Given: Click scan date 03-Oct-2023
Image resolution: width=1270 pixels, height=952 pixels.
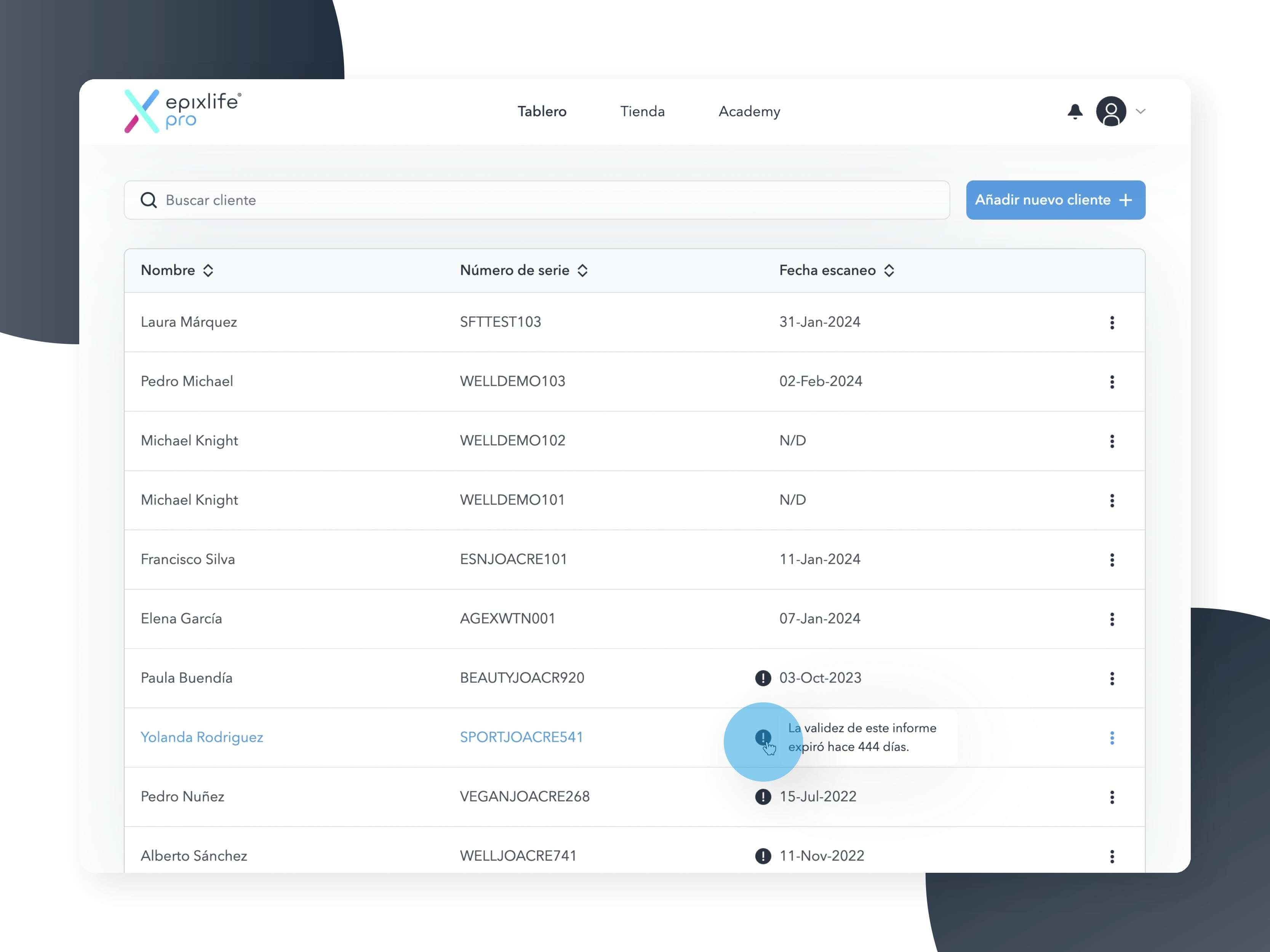Looking at the screenshot, I should point(821,678).
